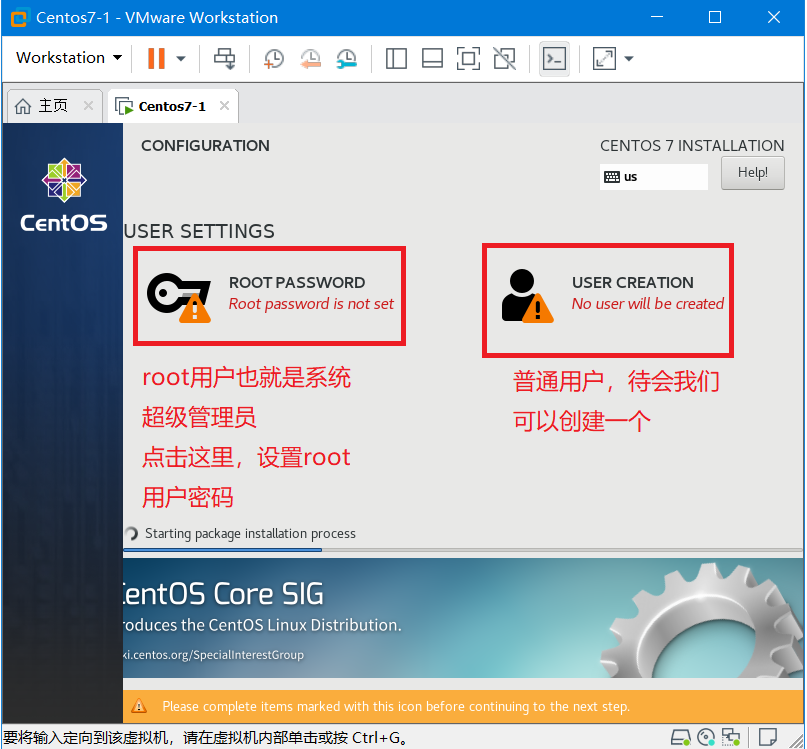Click the stretch guest display icon
This screenshot has width=807, height=749.
tap(604, 58)
